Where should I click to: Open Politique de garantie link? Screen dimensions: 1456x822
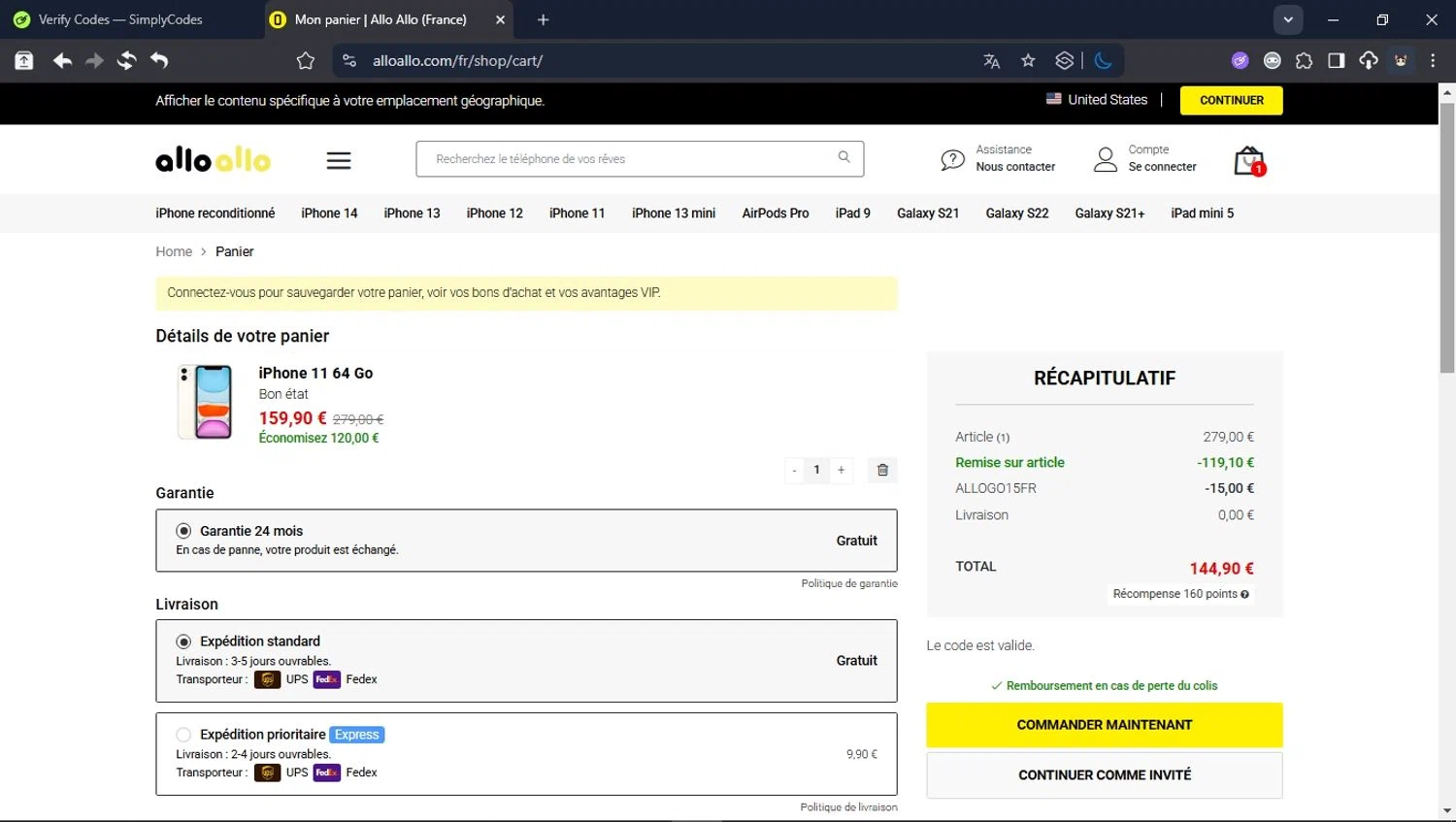point(849,583)
